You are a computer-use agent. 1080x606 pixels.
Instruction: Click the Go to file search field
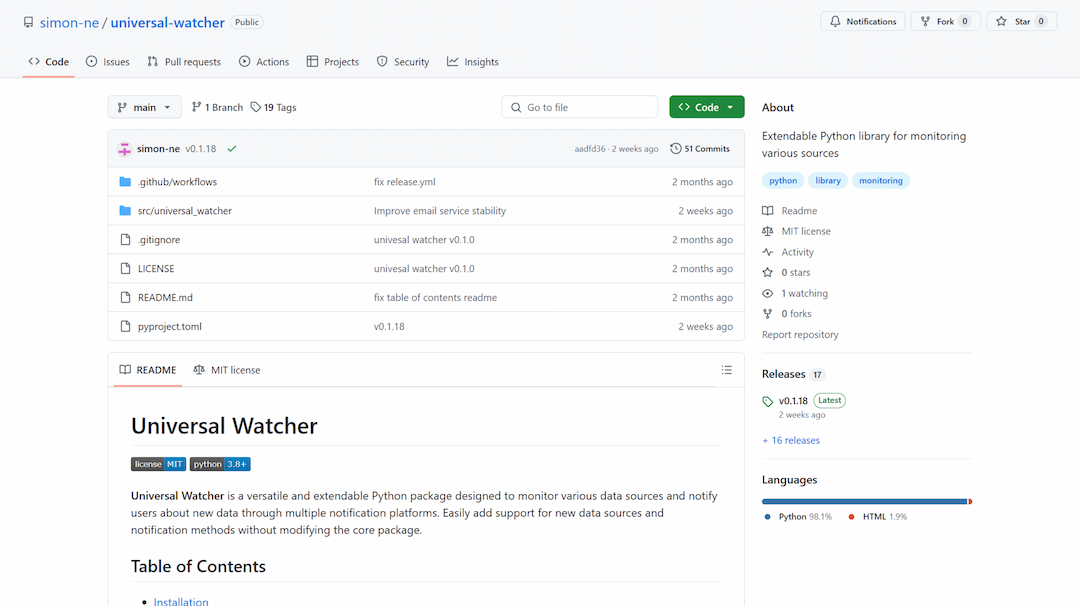(x=580, y=107)
